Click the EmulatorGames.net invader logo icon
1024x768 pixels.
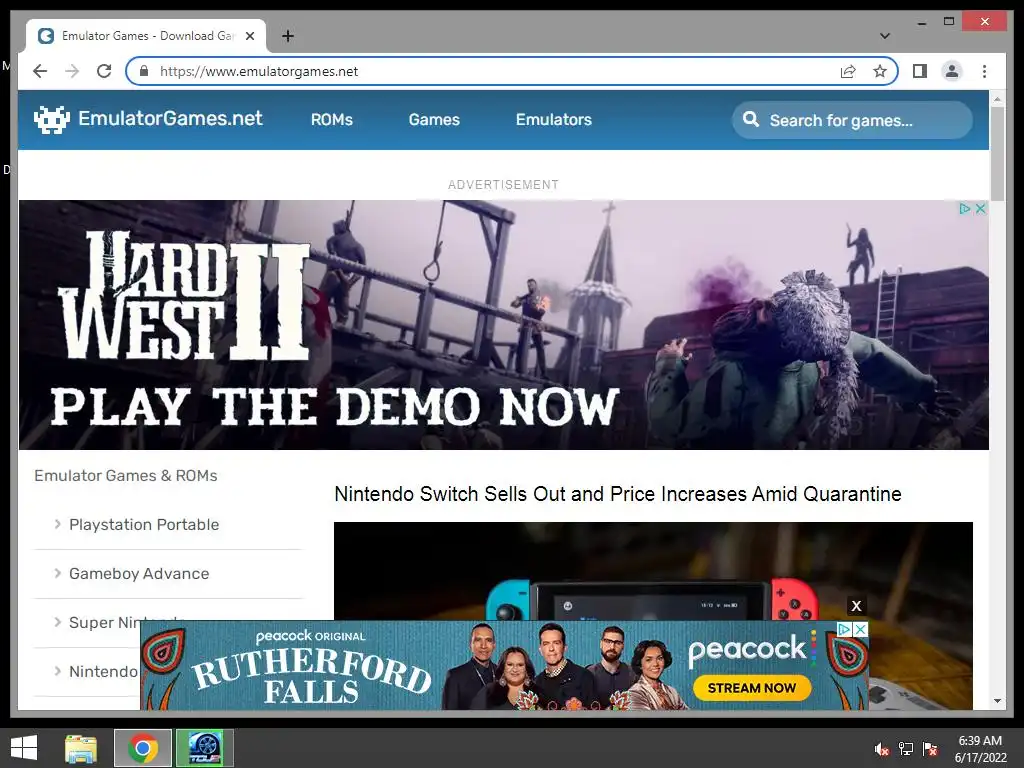pyautogui.click(x=52, y=120)
